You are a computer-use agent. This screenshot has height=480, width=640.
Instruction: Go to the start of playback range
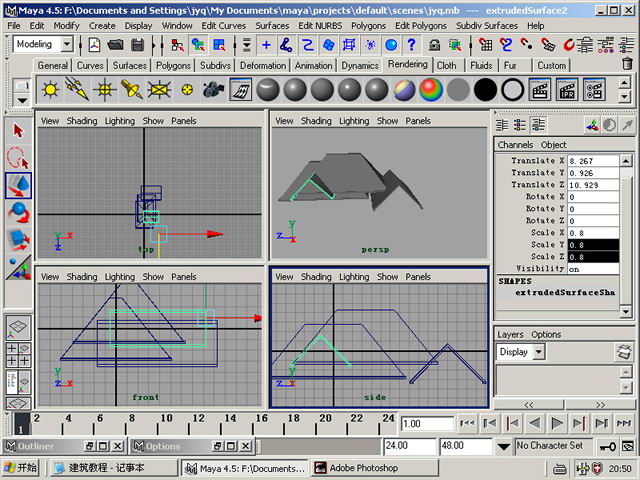467,424
